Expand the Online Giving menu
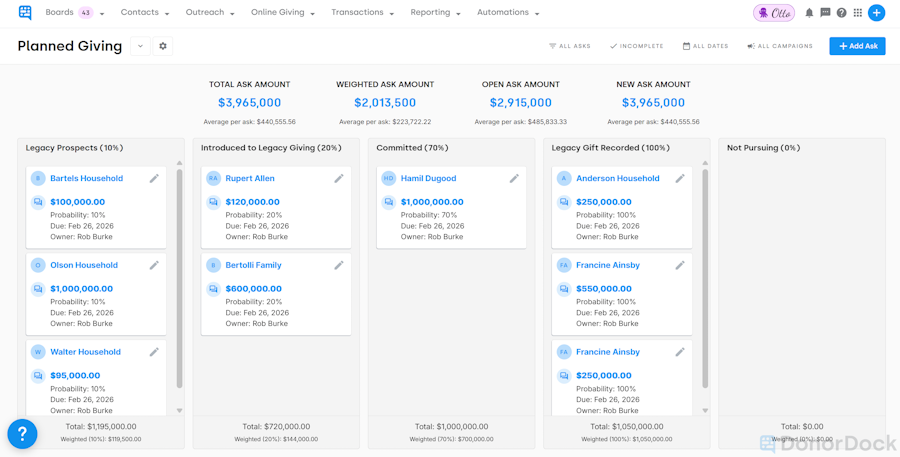Viewport: 900px width, 457px height. tap(283, 13)
